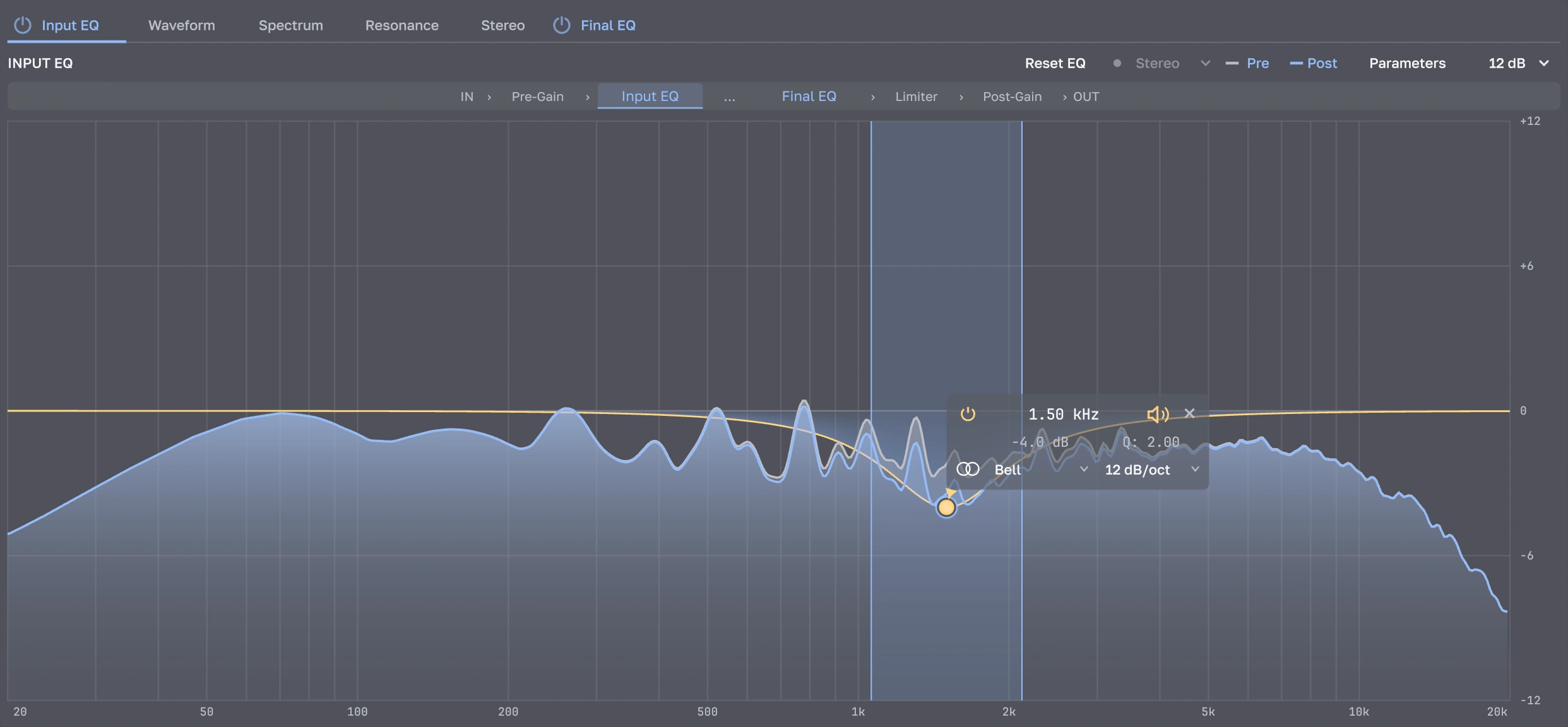The height and width of the screenshot is (727, 1568).
Task: Open the Final EQ top tab
Action: tap(608, 25)
